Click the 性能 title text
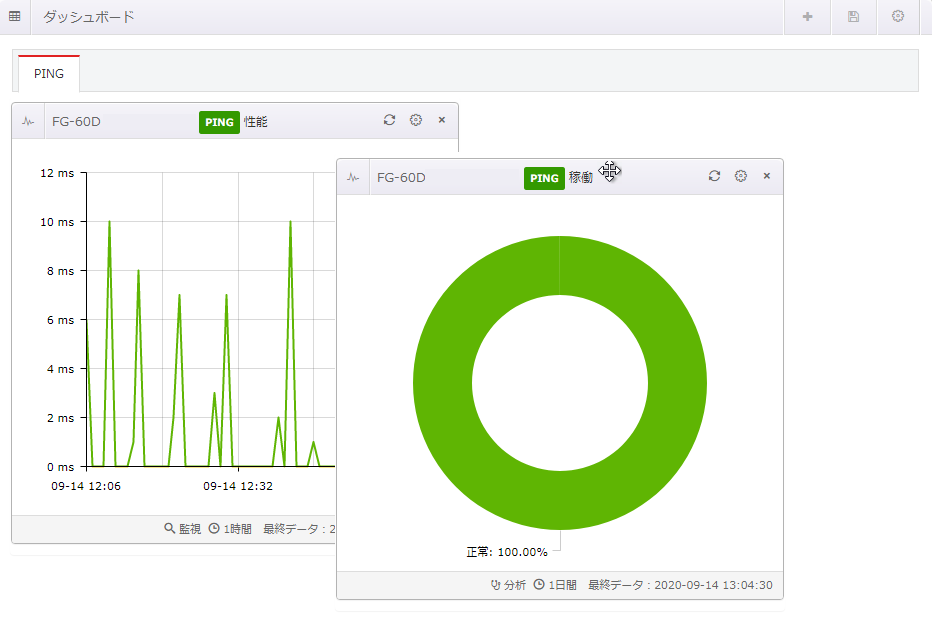 pyautogui.click(x=256, y=122)
